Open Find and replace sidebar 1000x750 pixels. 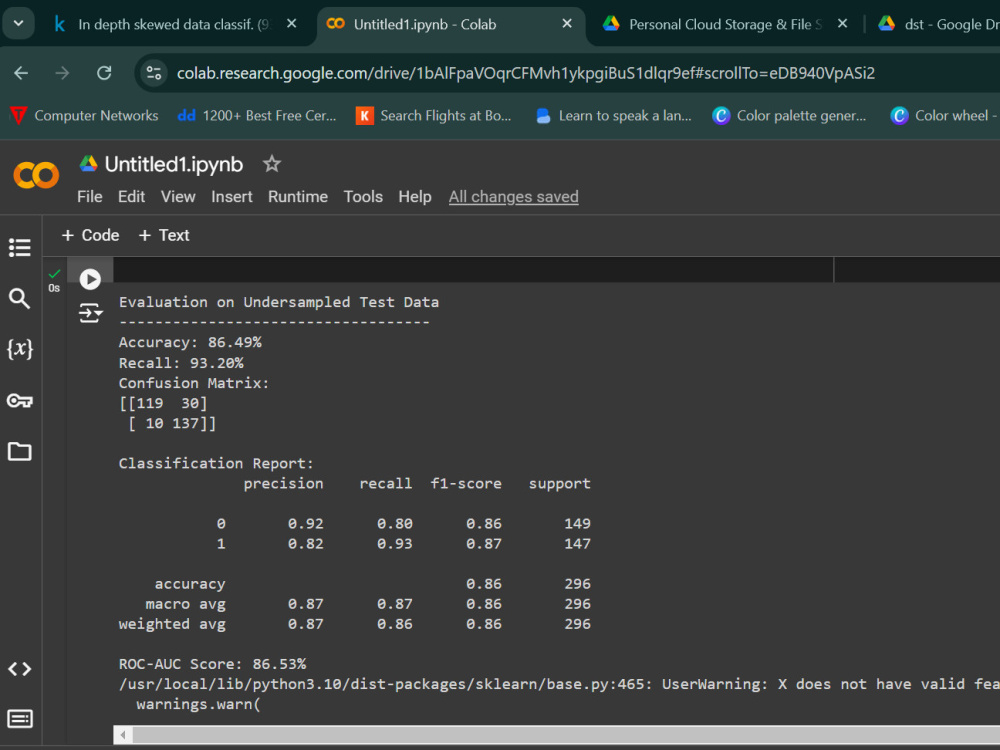click(x=20, y=298)
